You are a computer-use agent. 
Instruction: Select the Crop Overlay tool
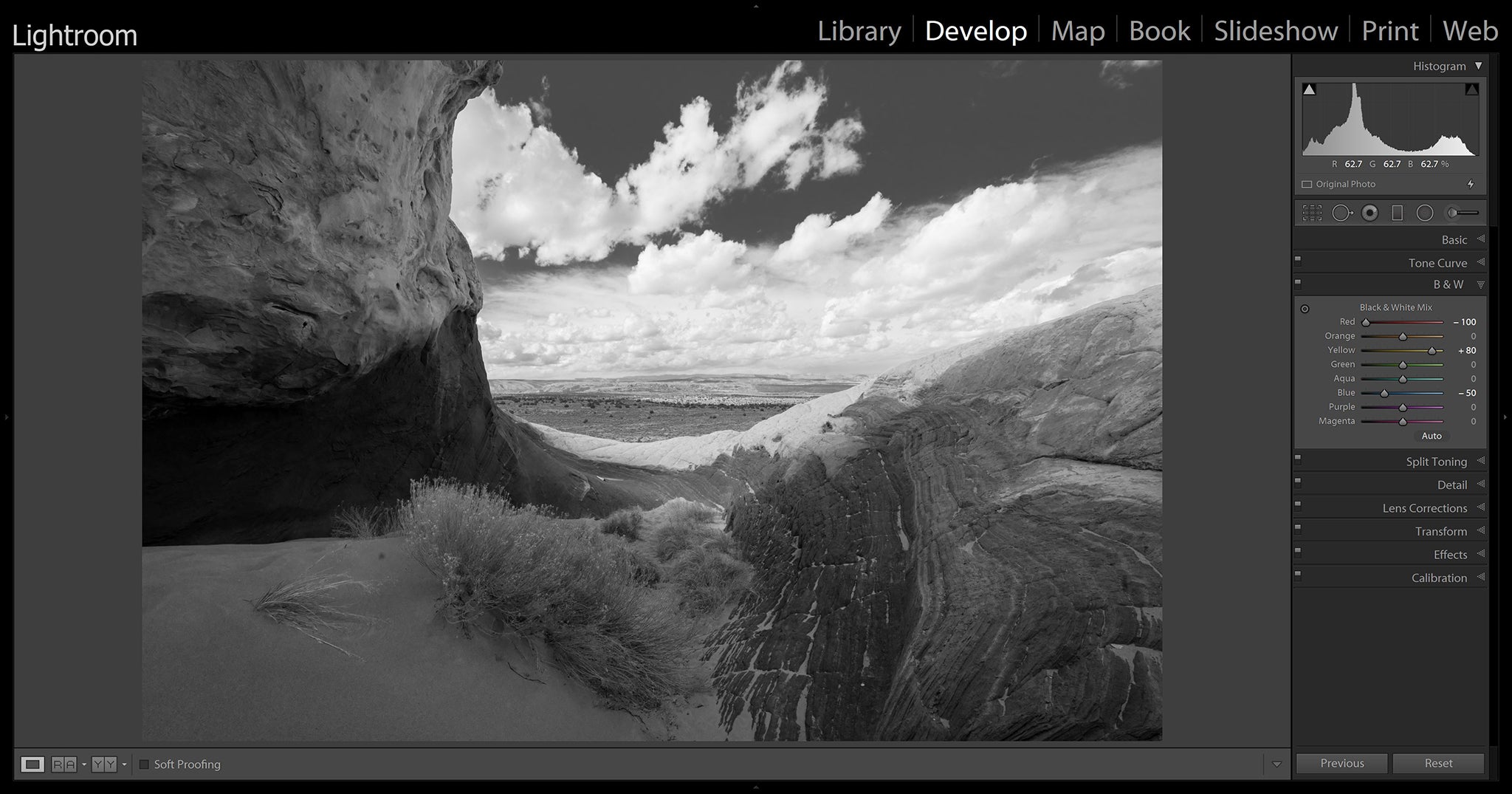(x=1312, y=213)
